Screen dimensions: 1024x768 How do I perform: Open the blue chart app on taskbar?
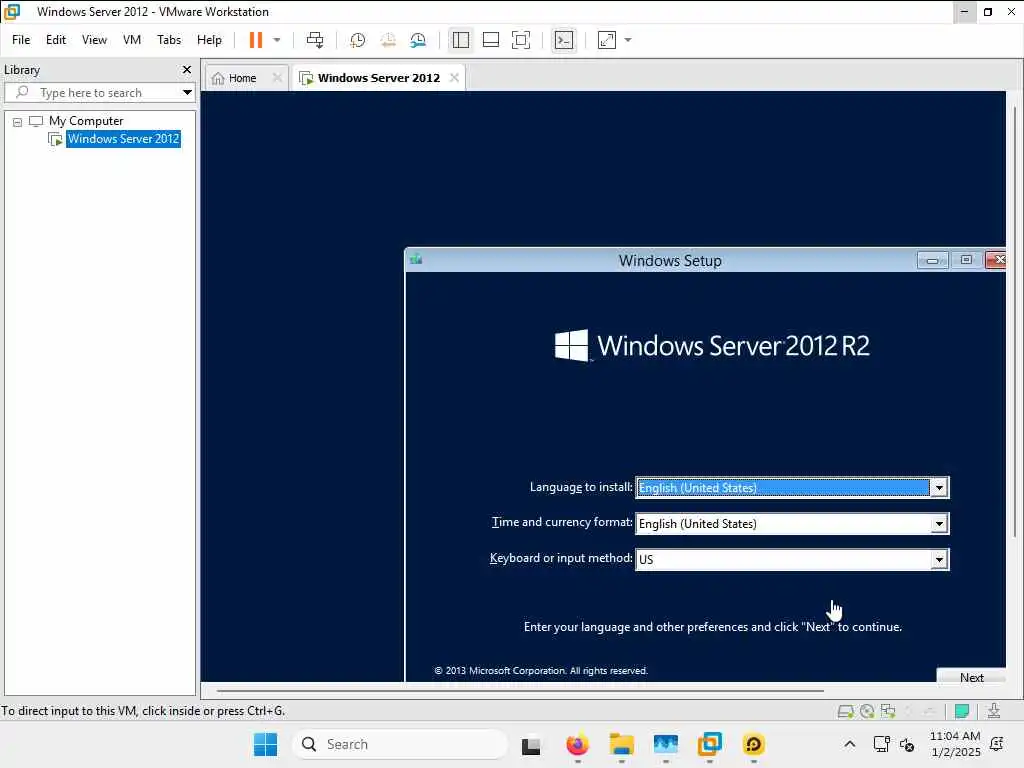coord(666,744)
